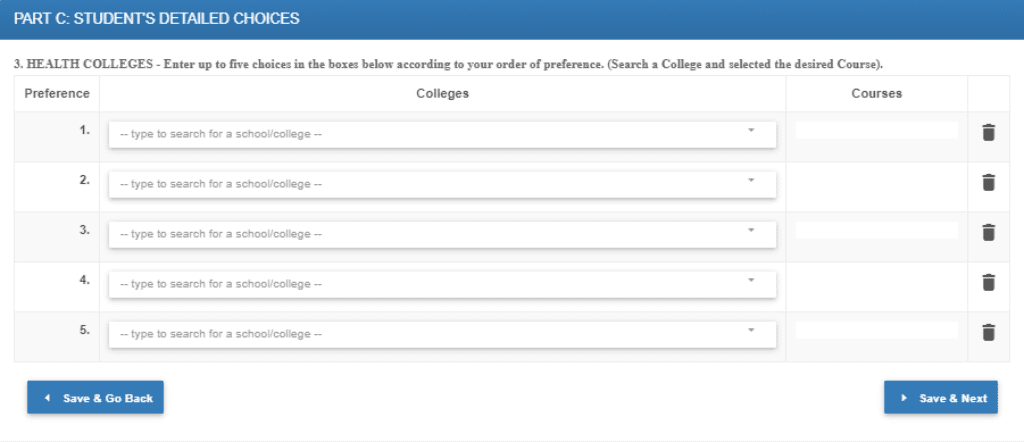
Task: Open the college dropdown arrow for preference 1
Action: tap(751, 130)
